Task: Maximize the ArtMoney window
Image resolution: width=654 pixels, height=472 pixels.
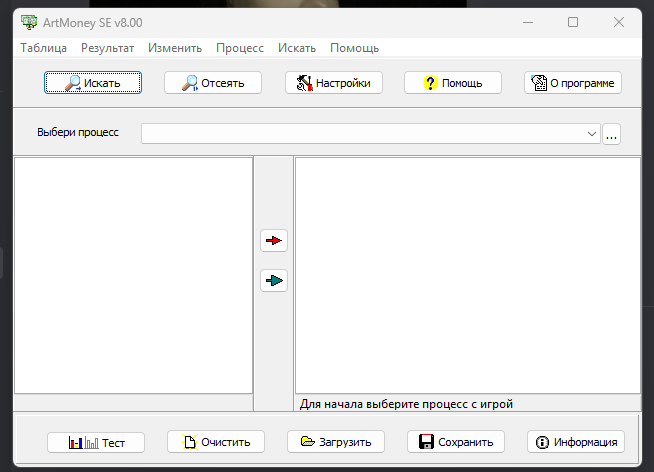Action: coord(573,22)
